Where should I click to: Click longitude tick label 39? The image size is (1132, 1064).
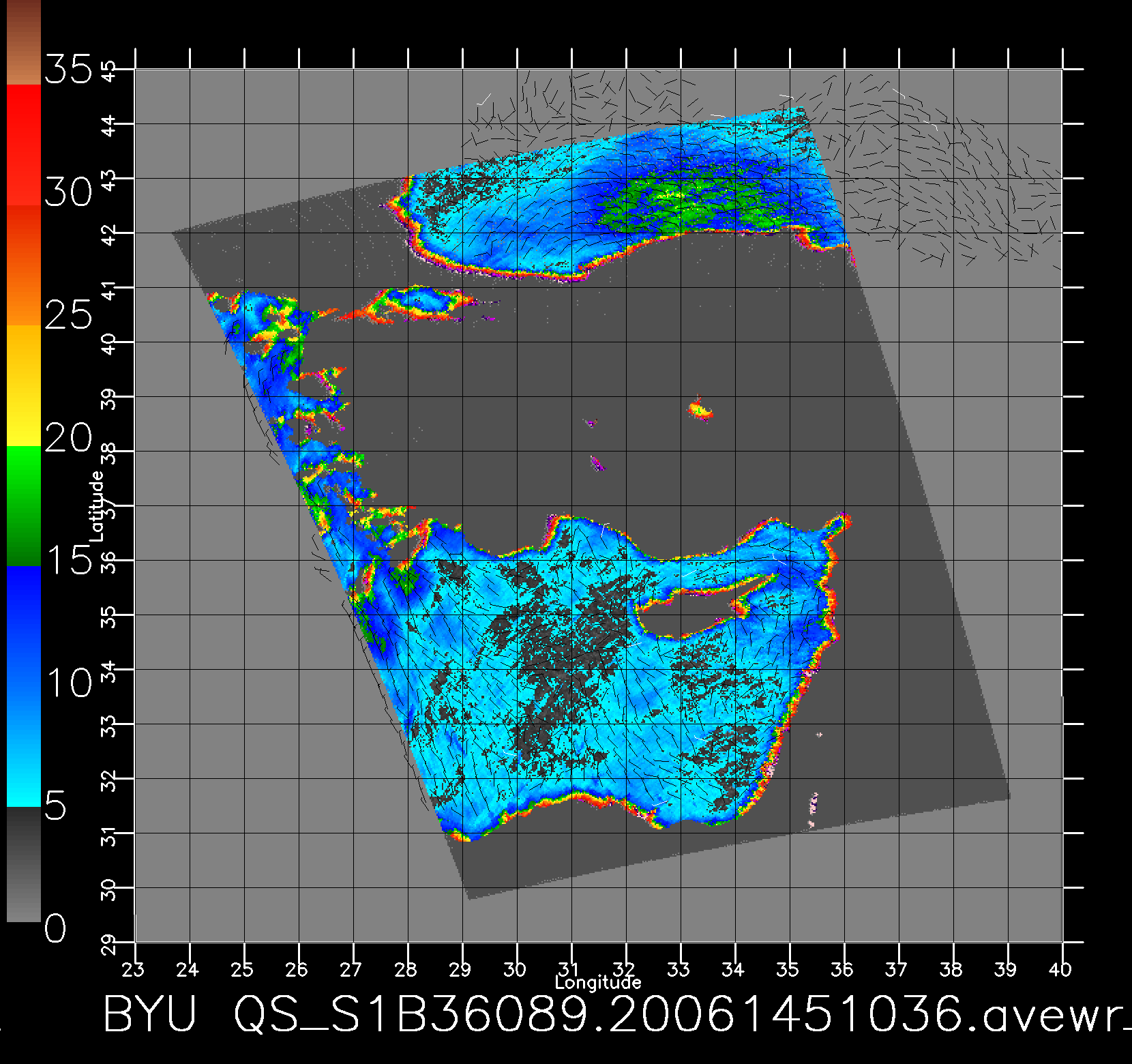1007,969
